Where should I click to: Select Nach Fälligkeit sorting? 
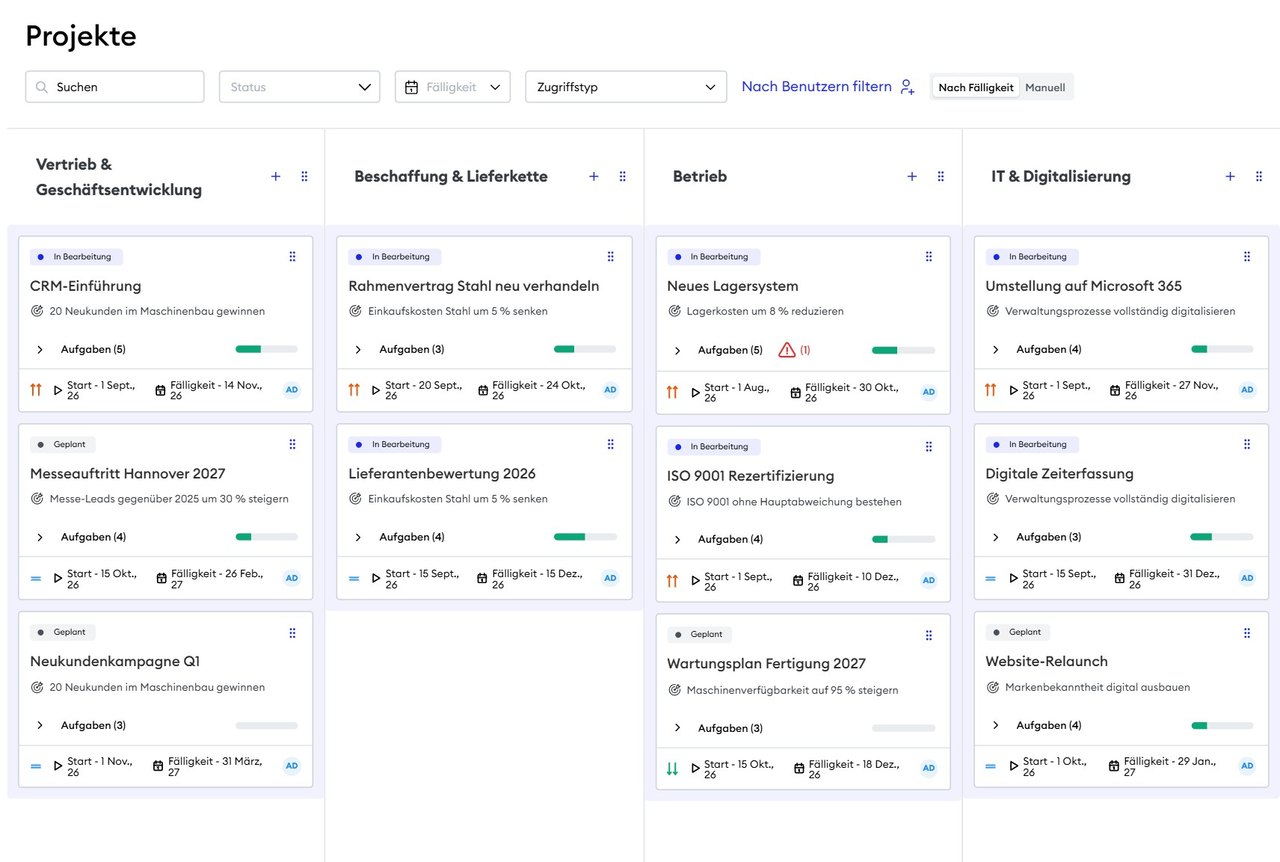click(976, 87)
